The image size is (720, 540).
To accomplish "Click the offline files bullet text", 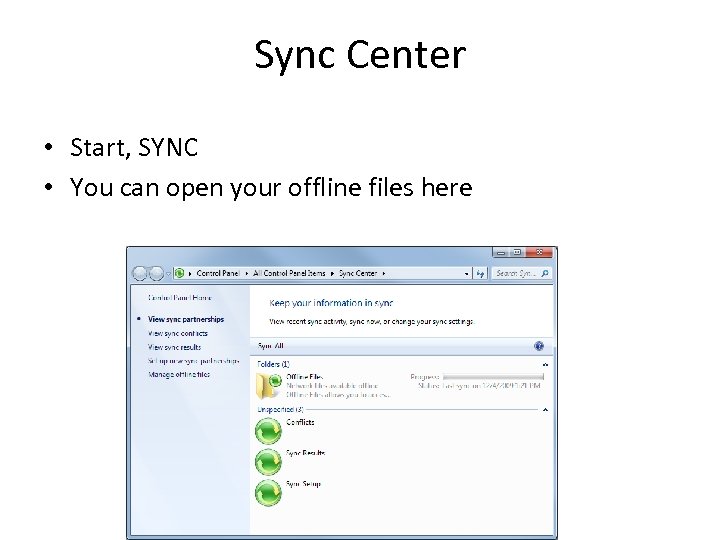I will (x=271, y=187).
